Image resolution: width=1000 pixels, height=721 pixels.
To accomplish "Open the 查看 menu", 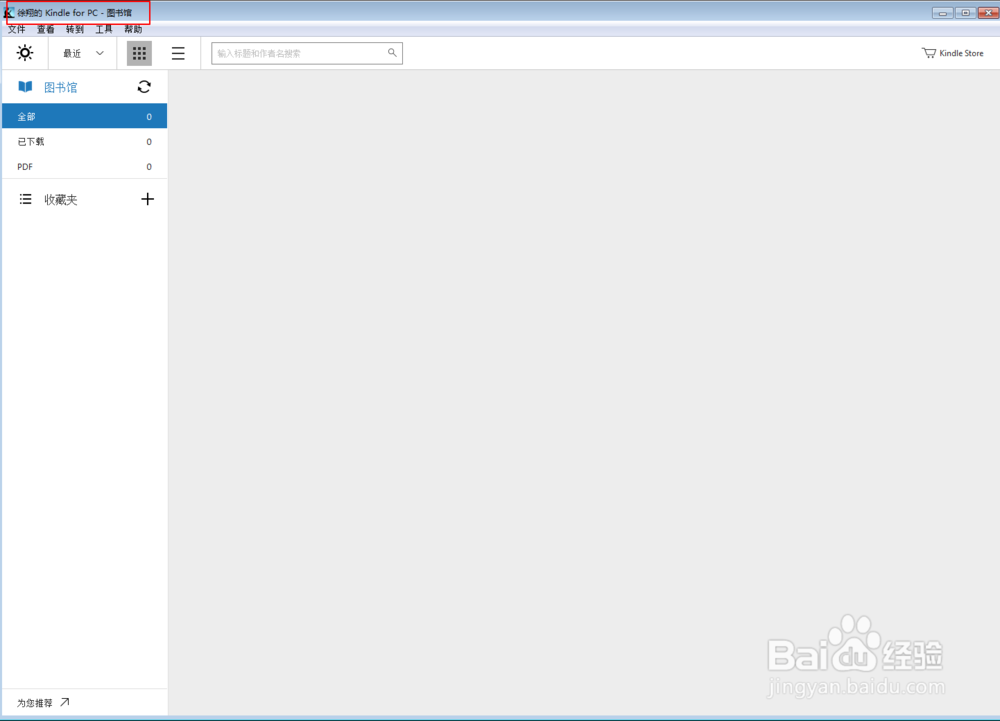I will (45, 29).
